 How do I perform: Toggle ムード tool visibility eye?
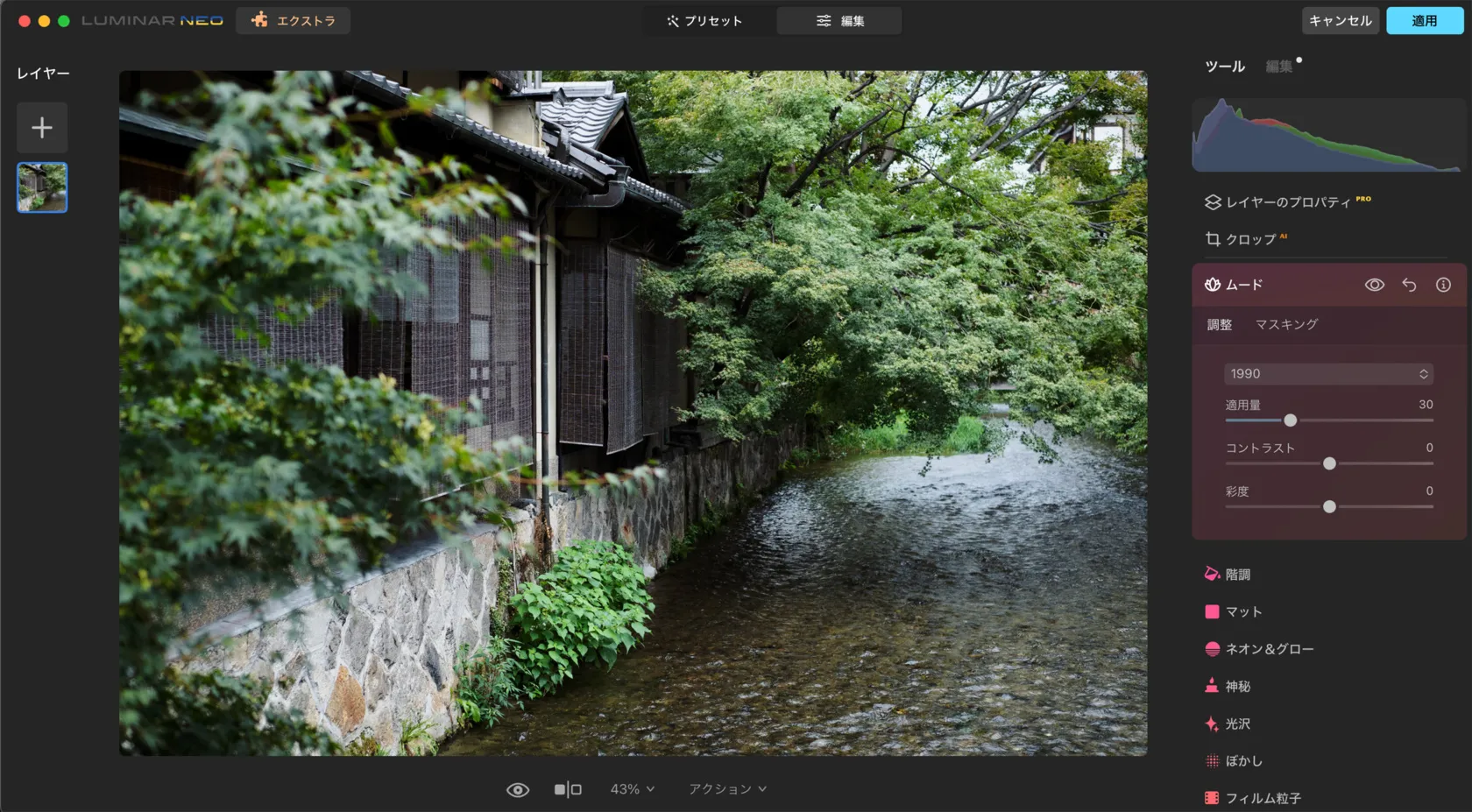coord(1374,285)
